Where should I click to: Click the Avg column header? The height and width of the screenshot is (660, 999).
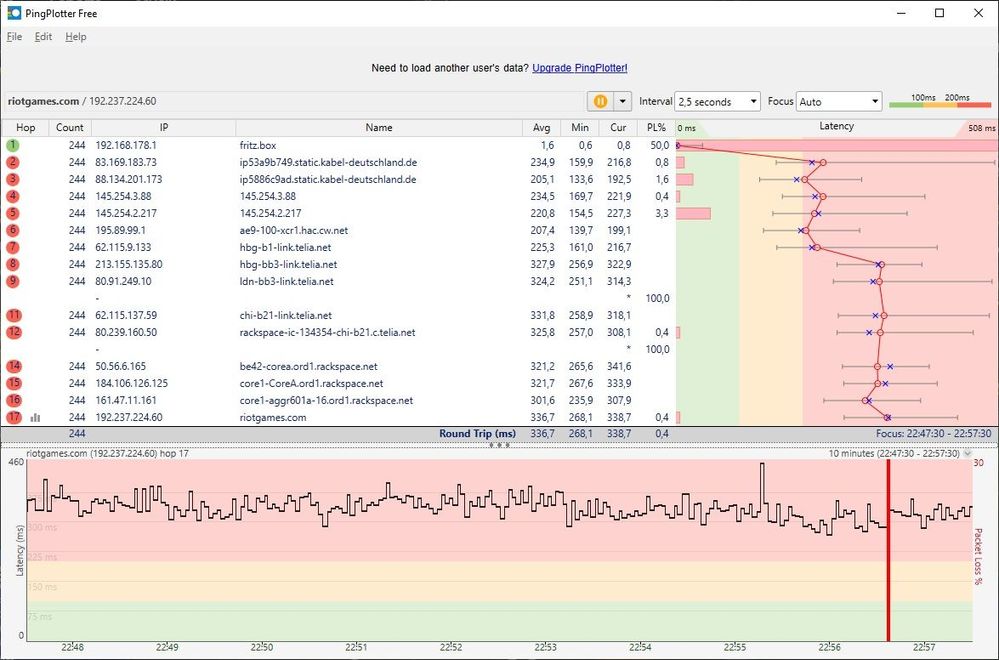click(x=542, y=127)
